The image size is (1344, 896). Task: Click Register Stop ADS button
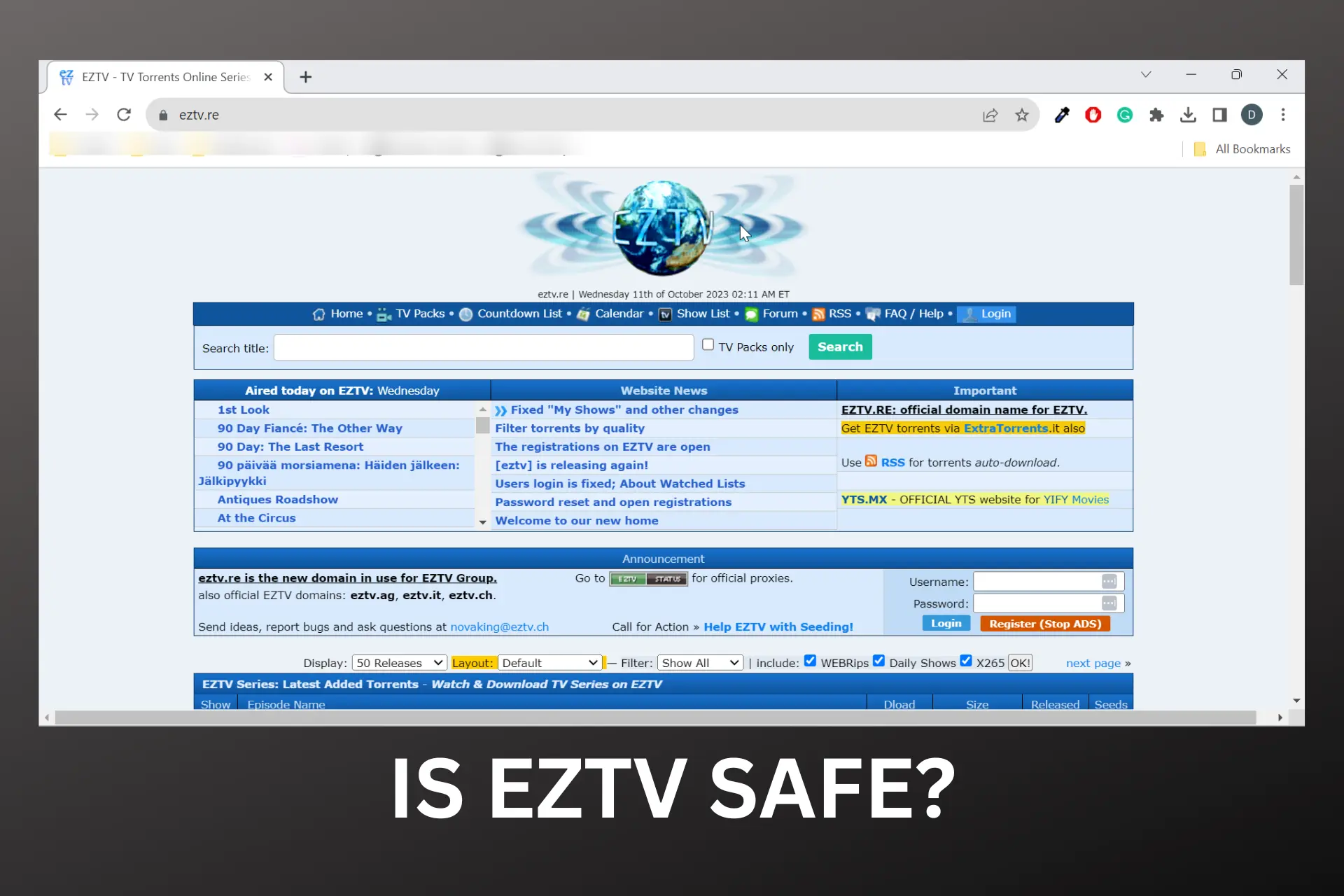[x=1045, y=623]
